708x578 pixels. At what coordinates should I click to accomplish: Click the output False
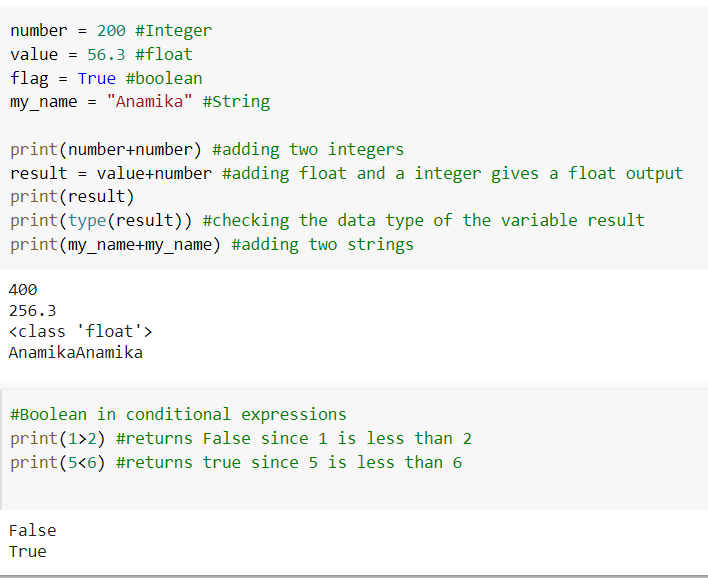pyautogui.click(x=33, y=531)
